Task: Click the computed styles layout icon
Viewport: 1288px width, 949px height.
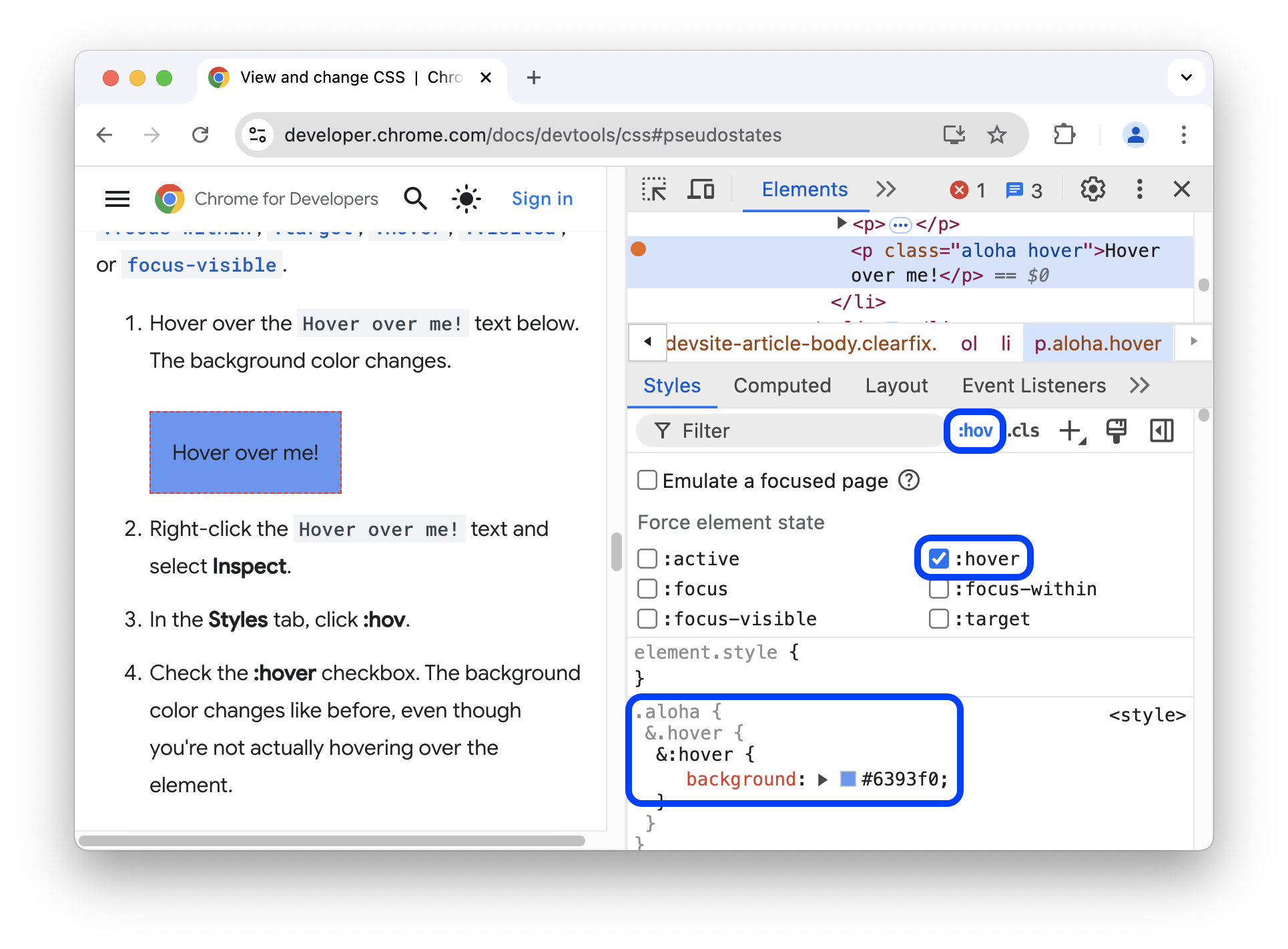Action: pyautogui.click(x=1161, y=432)
